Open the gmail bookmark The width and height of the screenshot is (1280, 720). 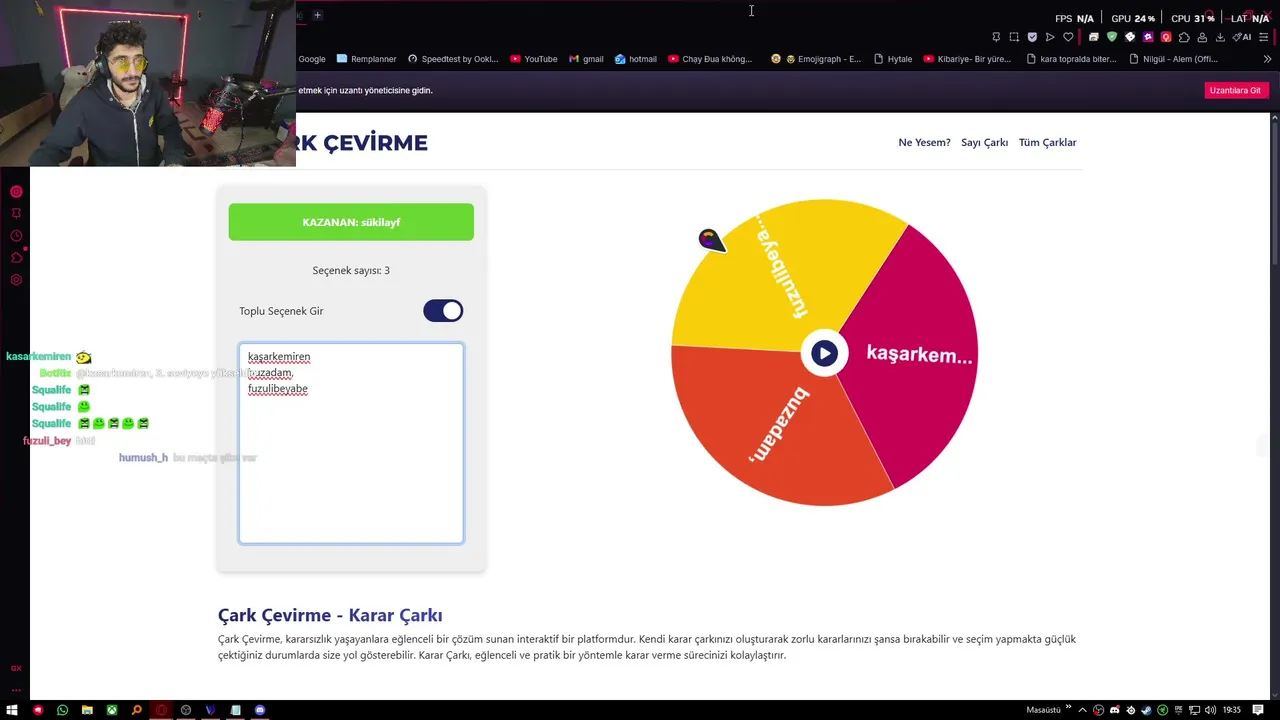586,59
